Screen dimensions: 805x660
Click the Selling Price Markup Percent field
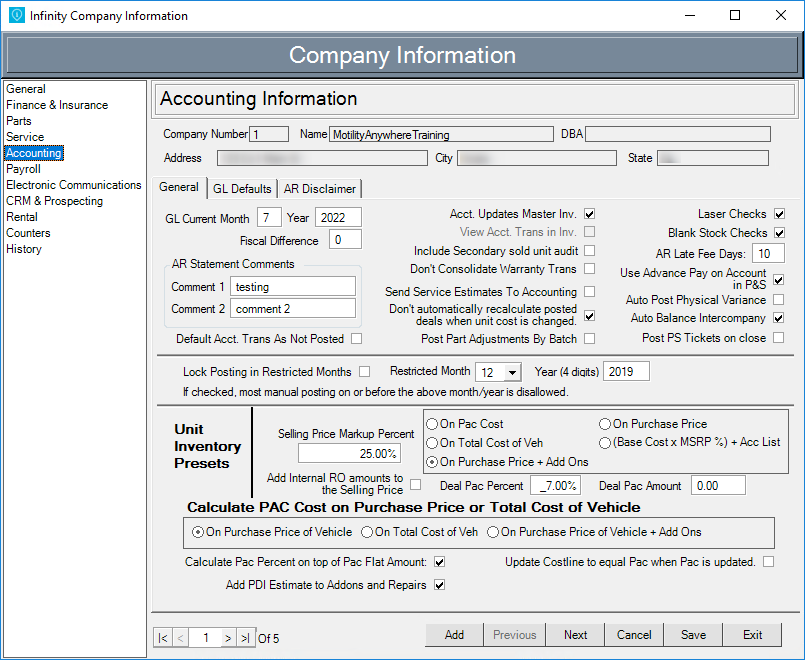pyautogui.click(x=349, y=454)
